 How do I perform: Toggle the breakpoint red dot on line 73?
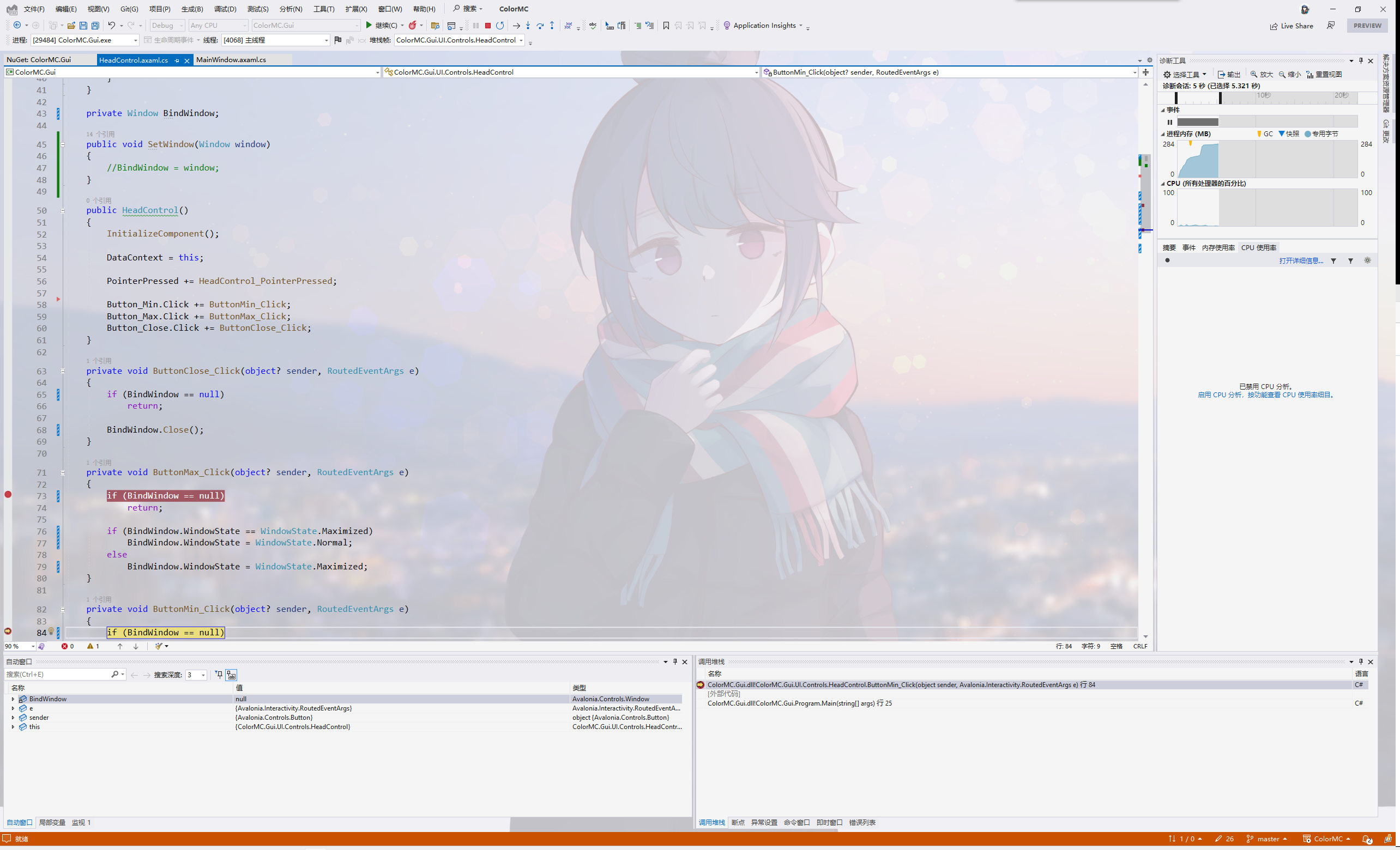9,495
